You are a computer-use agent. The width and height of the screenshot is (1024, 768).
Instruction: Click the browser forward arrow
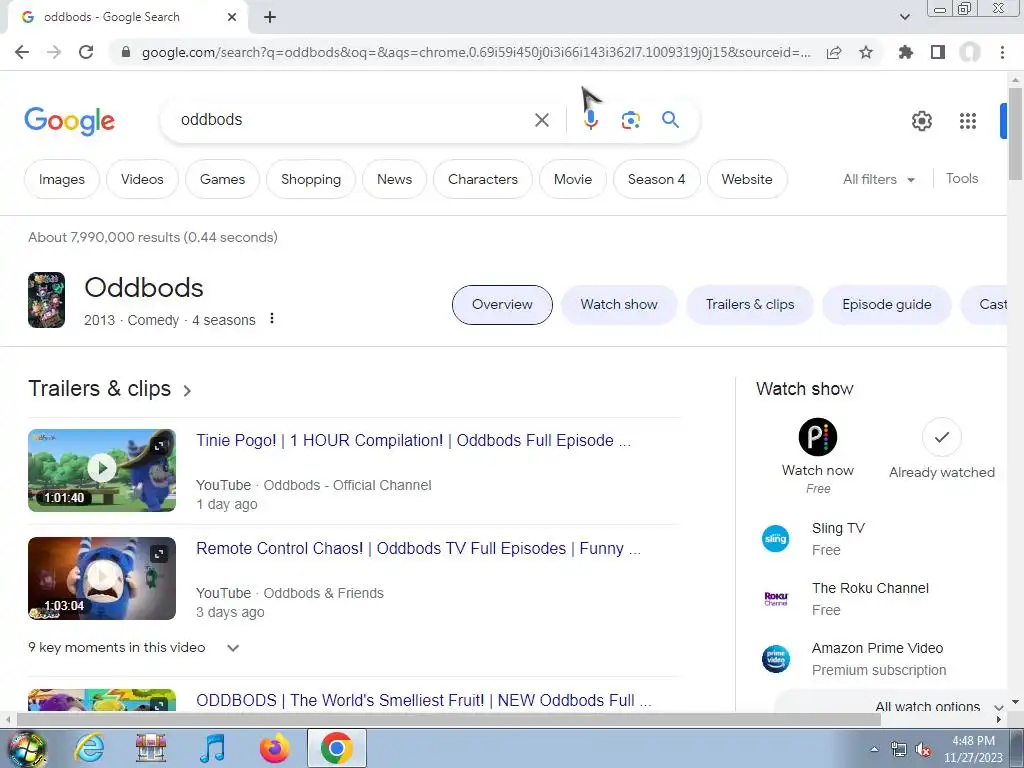(x=54, y=52)
